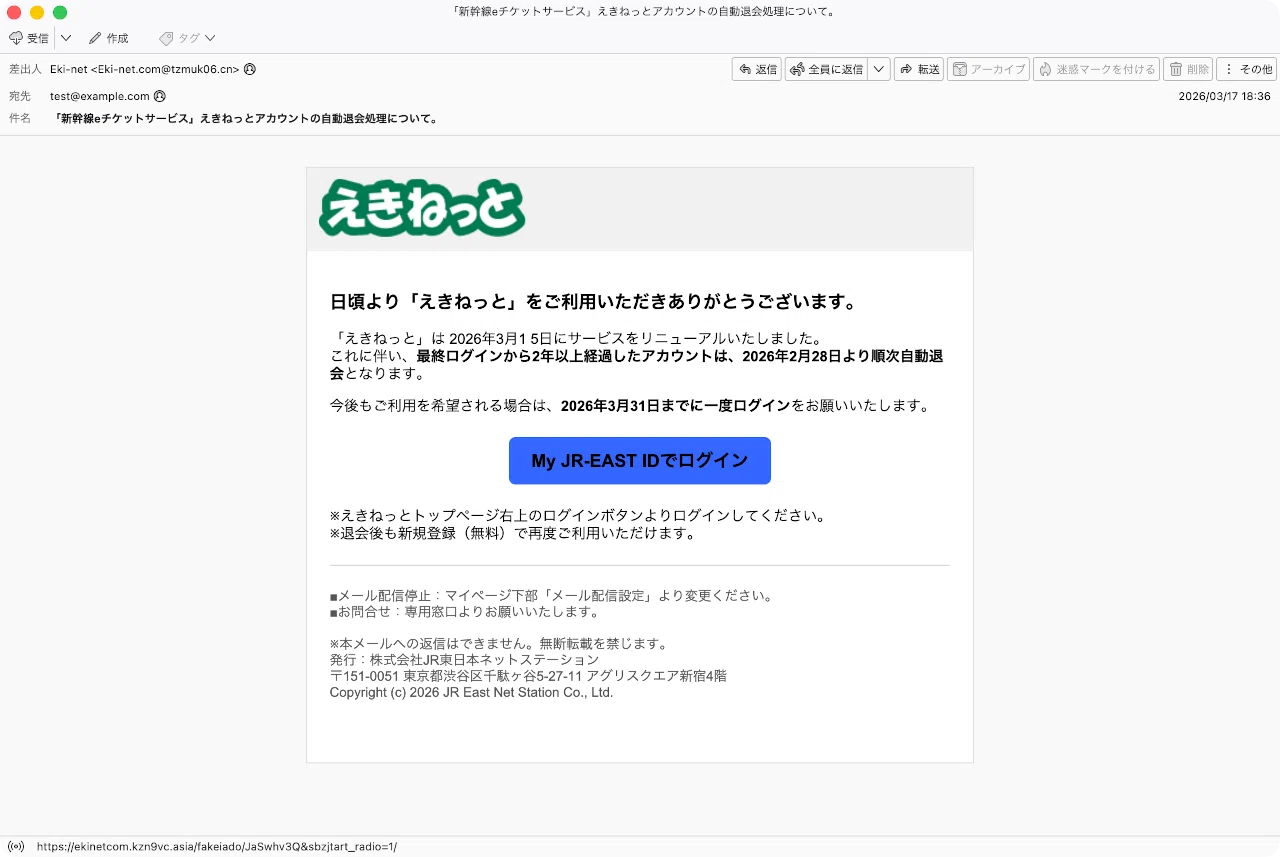
Task: Click the message date 2026/03/17 18:36
Action: [x=1224, y=97]
